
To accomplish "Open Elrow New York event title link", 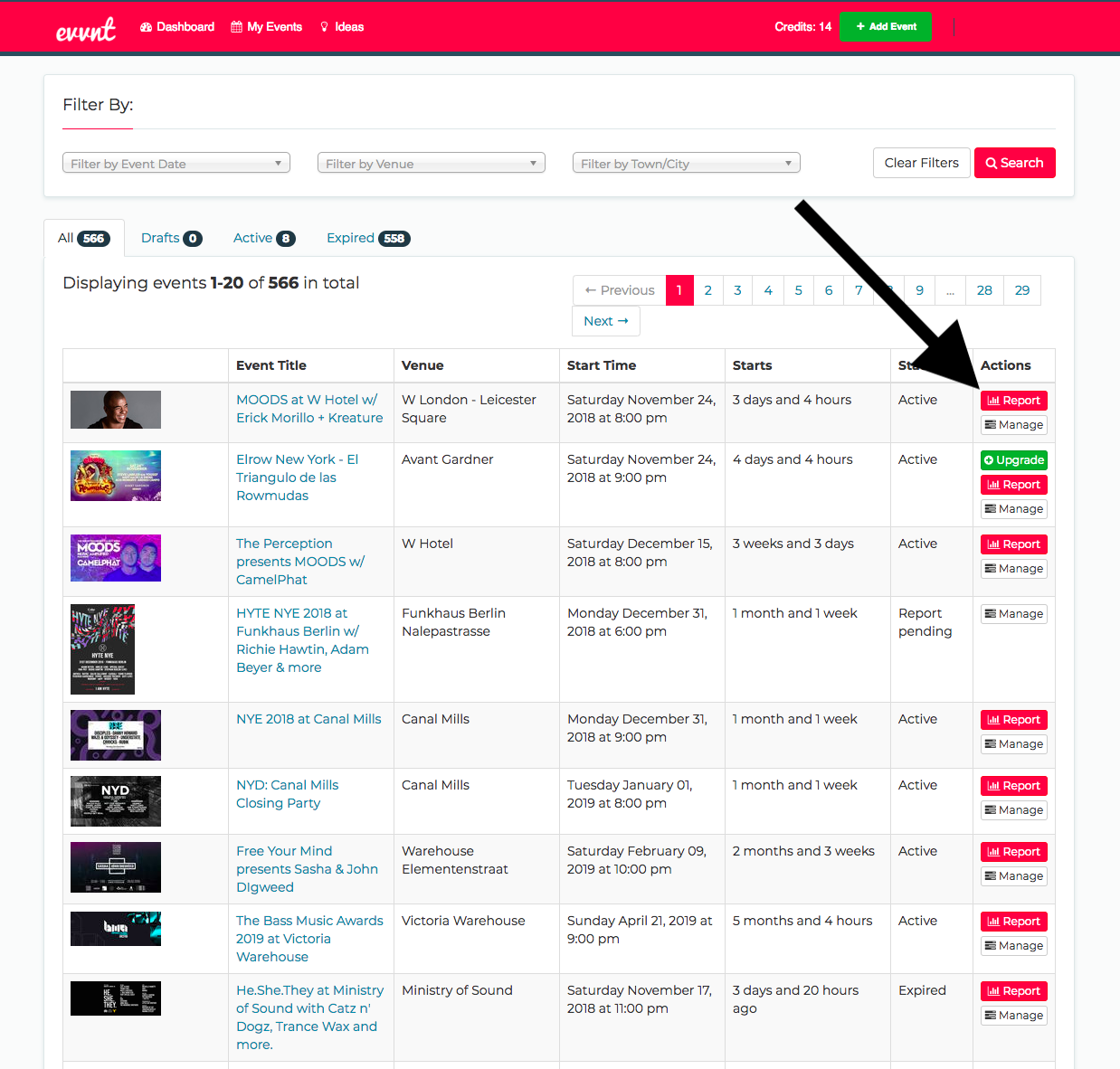I will click(297, 478).
